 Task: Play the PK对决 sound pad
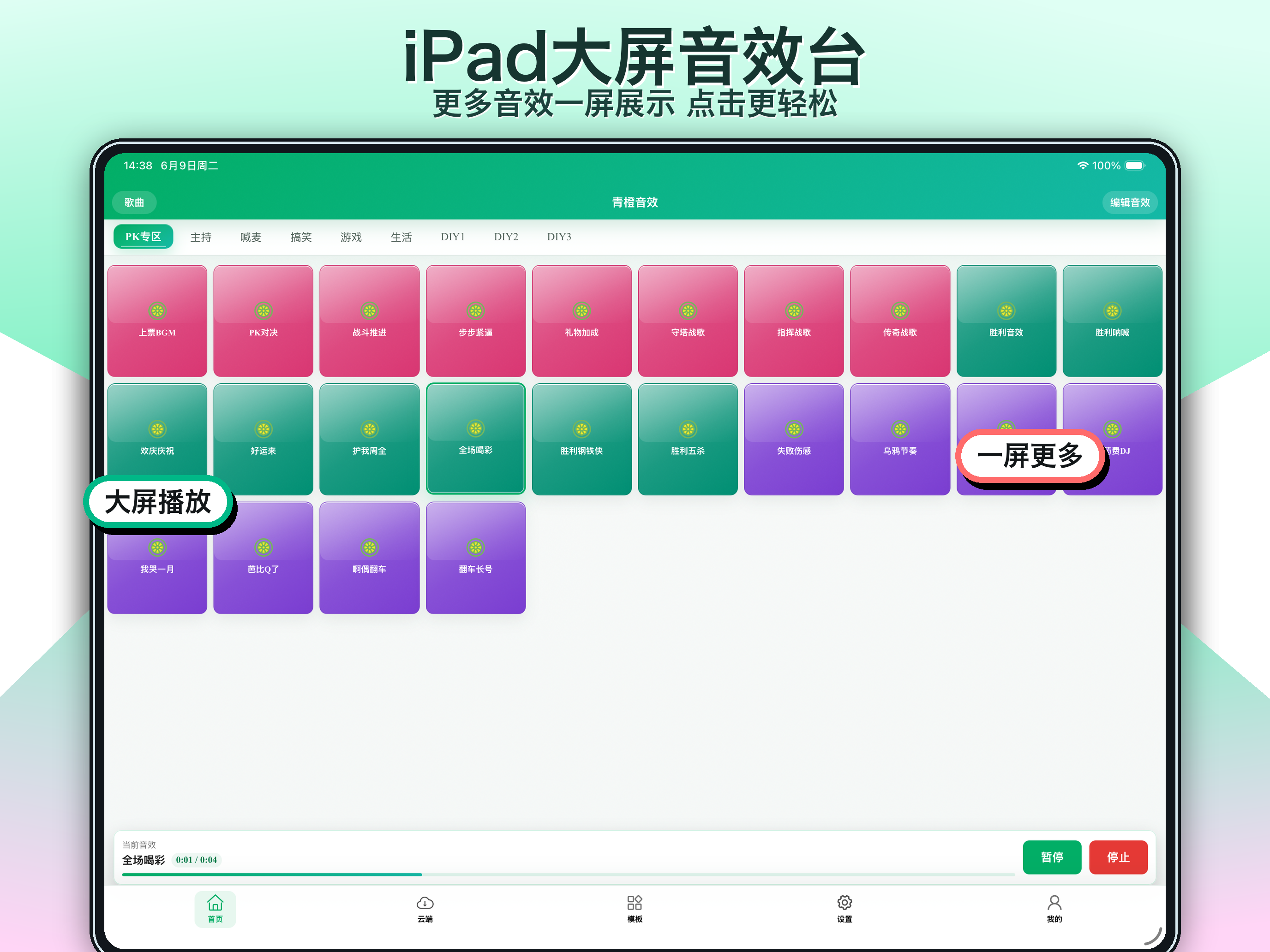pyautogui.click(x=264, y=321)
